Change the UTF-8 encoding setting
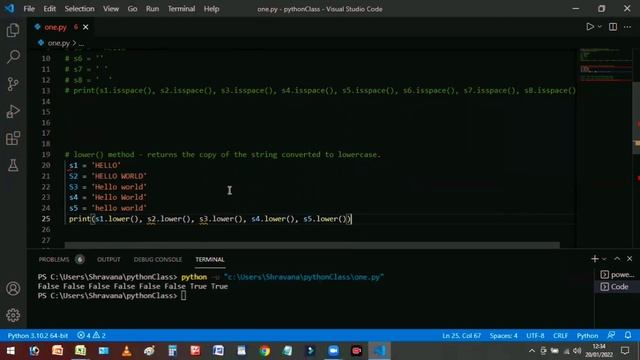This screenshot has width=640, height=360. 535,336
